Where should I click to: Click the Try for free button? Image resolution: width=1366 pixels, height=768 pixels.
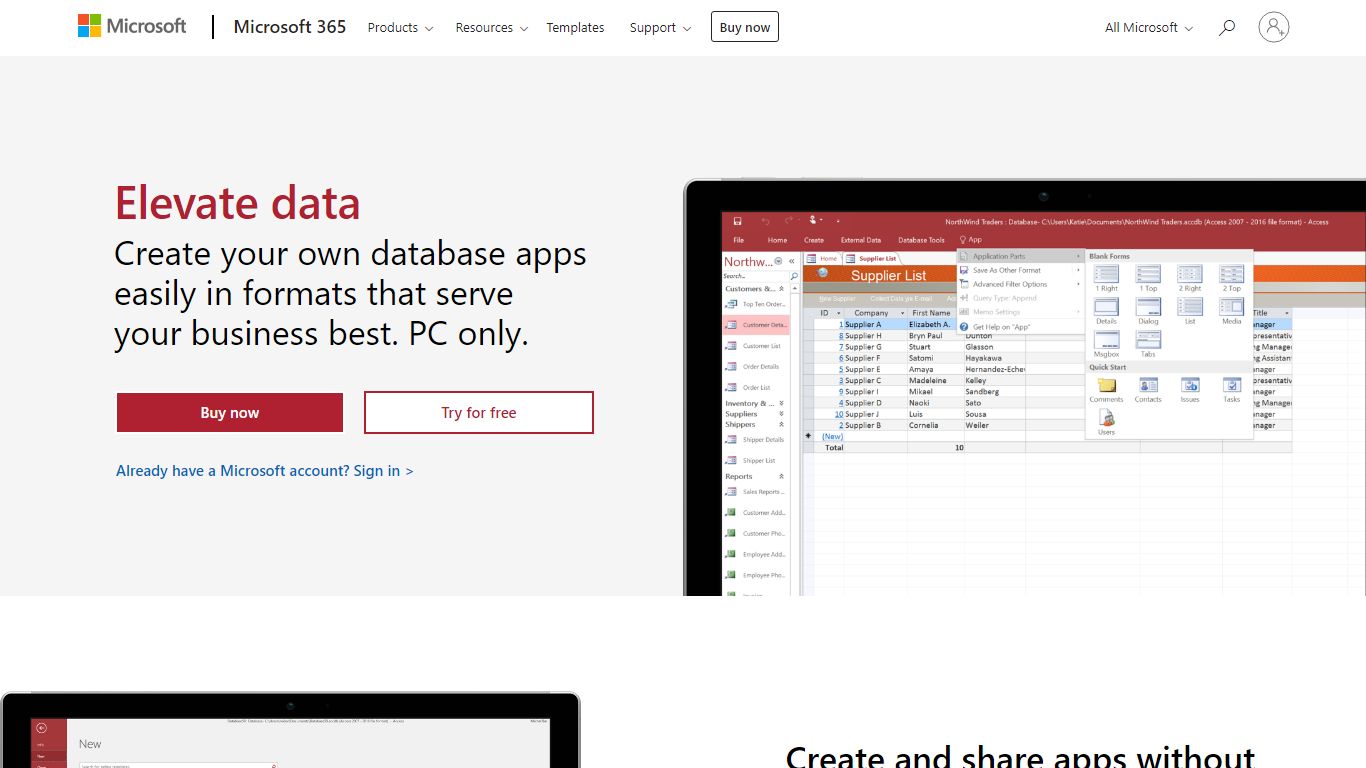(x=479, y=412)
